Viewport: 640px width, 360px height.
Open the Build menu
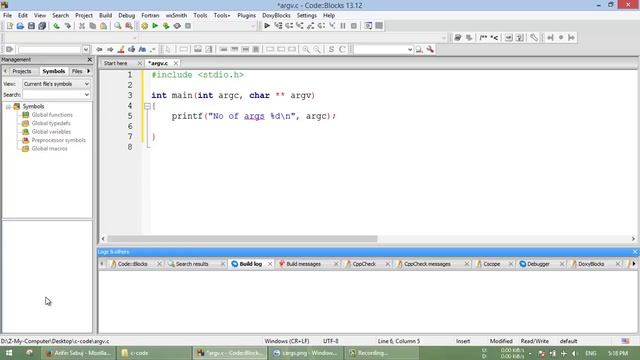tap(105, 16)
